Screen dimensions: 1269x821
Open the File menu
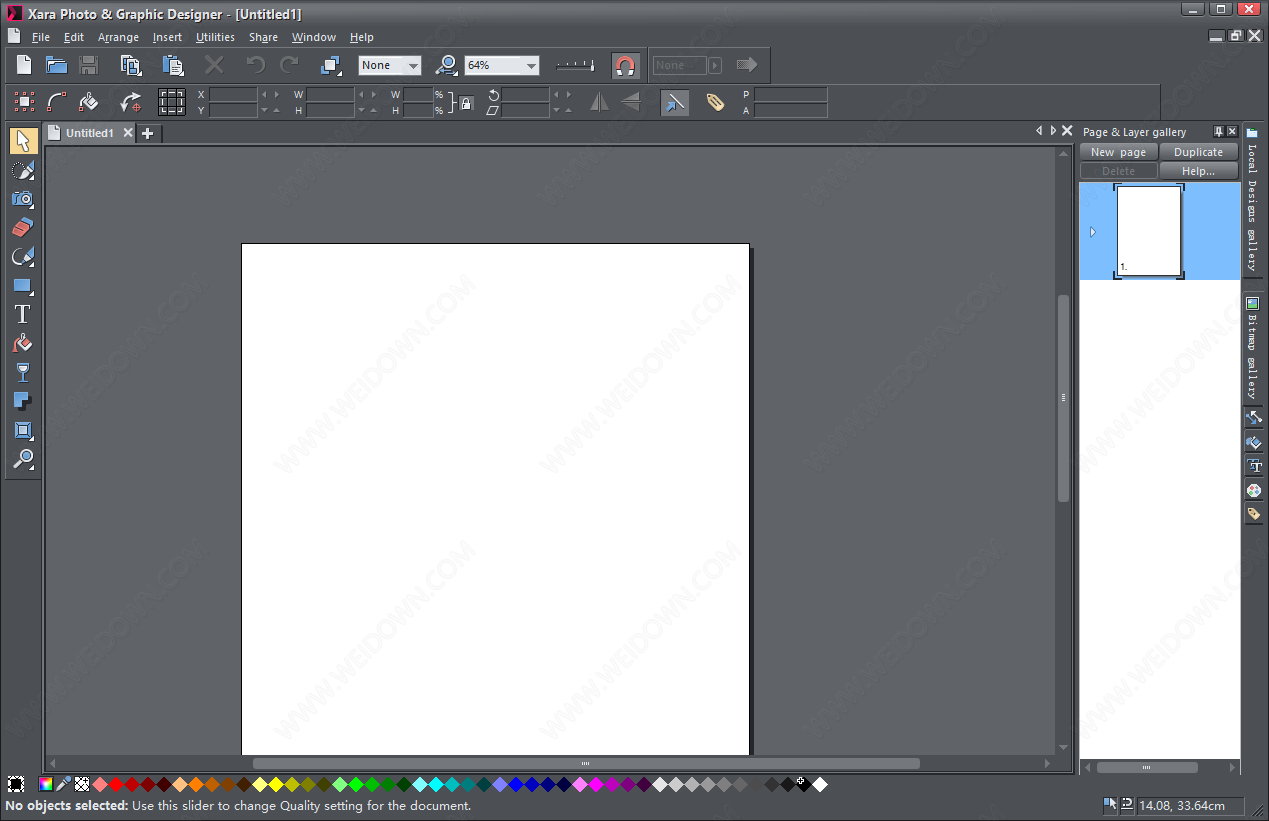[x=41, y=37]
